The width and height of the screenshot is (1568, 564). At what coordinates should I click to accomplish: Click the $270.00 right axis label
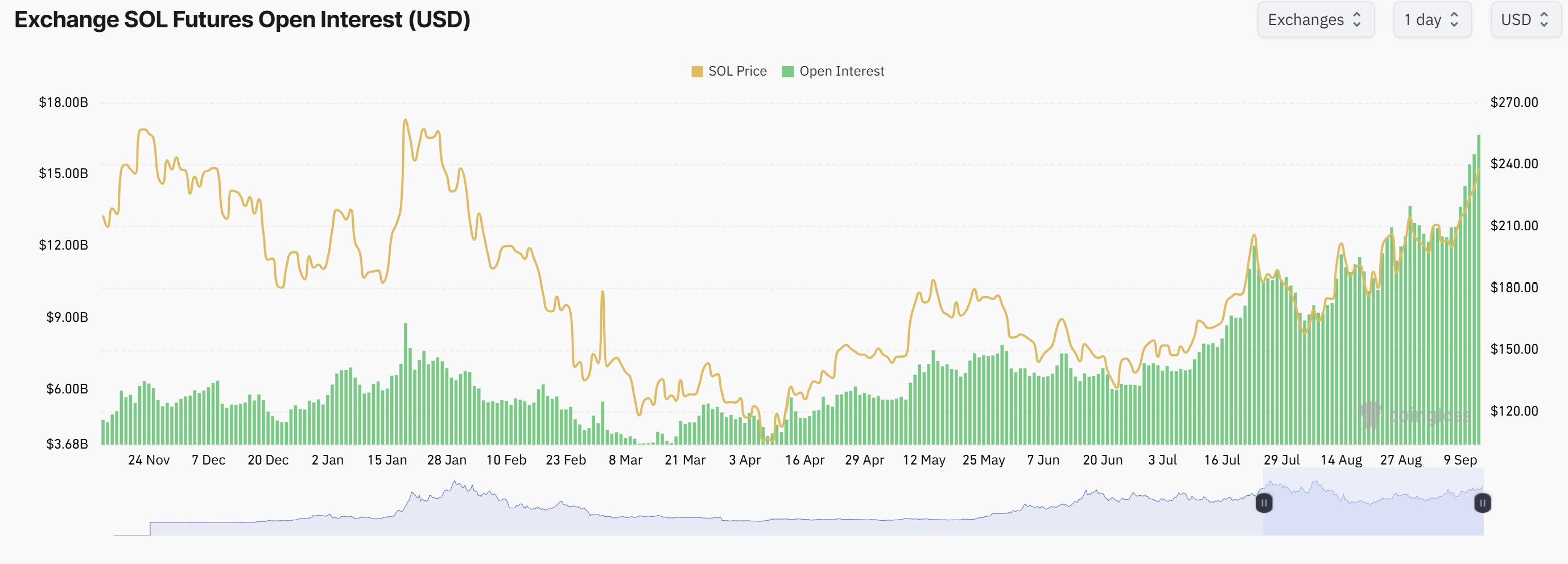pos(1515,102)
